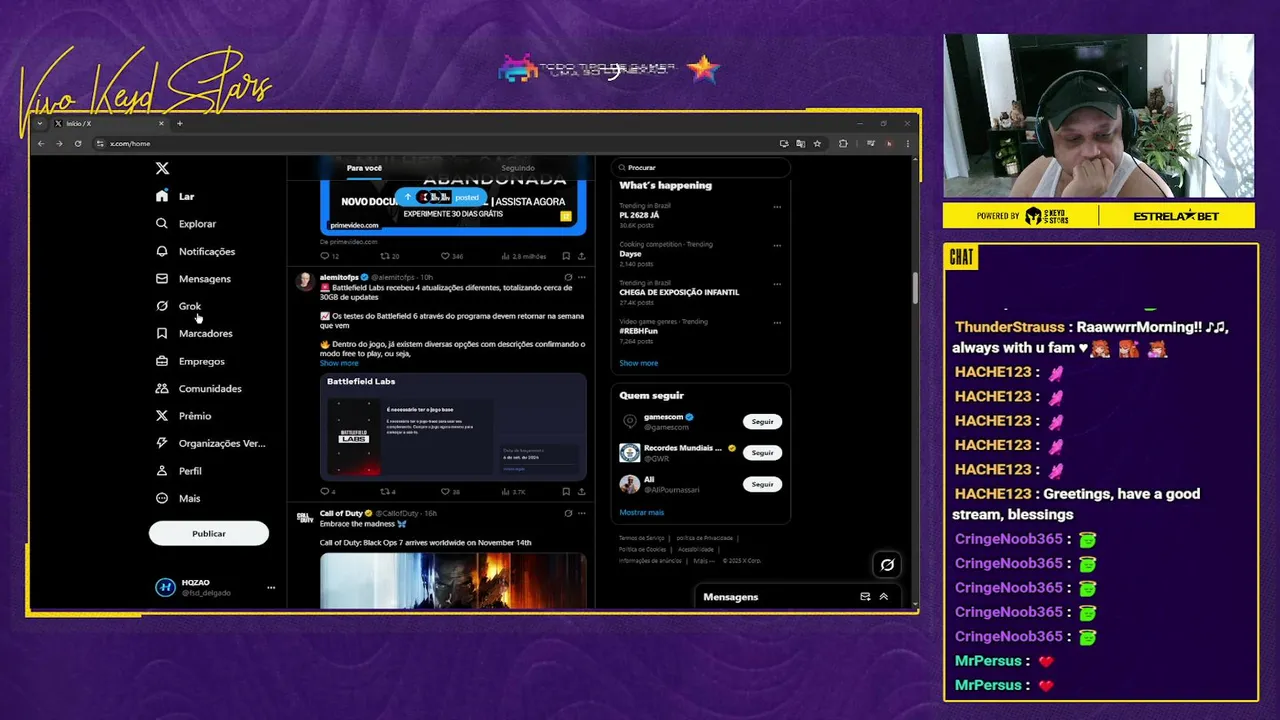The height and width of the screenshot is (720, 1280).
Task: Open more options for alemitofps post
Action: [582, 277]
